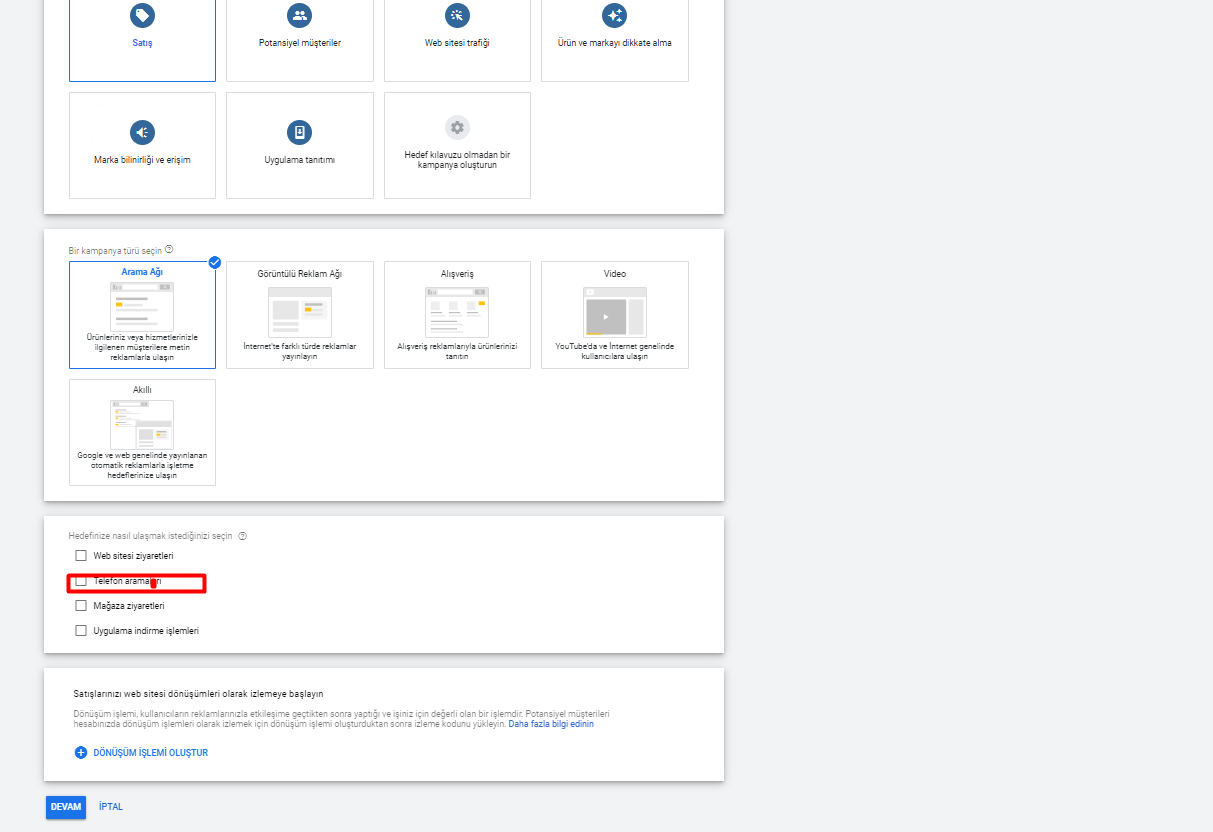Pick the Web sitesi trafiği cursor icon
Screen dimensions: 1213x832
click(457, 15)
